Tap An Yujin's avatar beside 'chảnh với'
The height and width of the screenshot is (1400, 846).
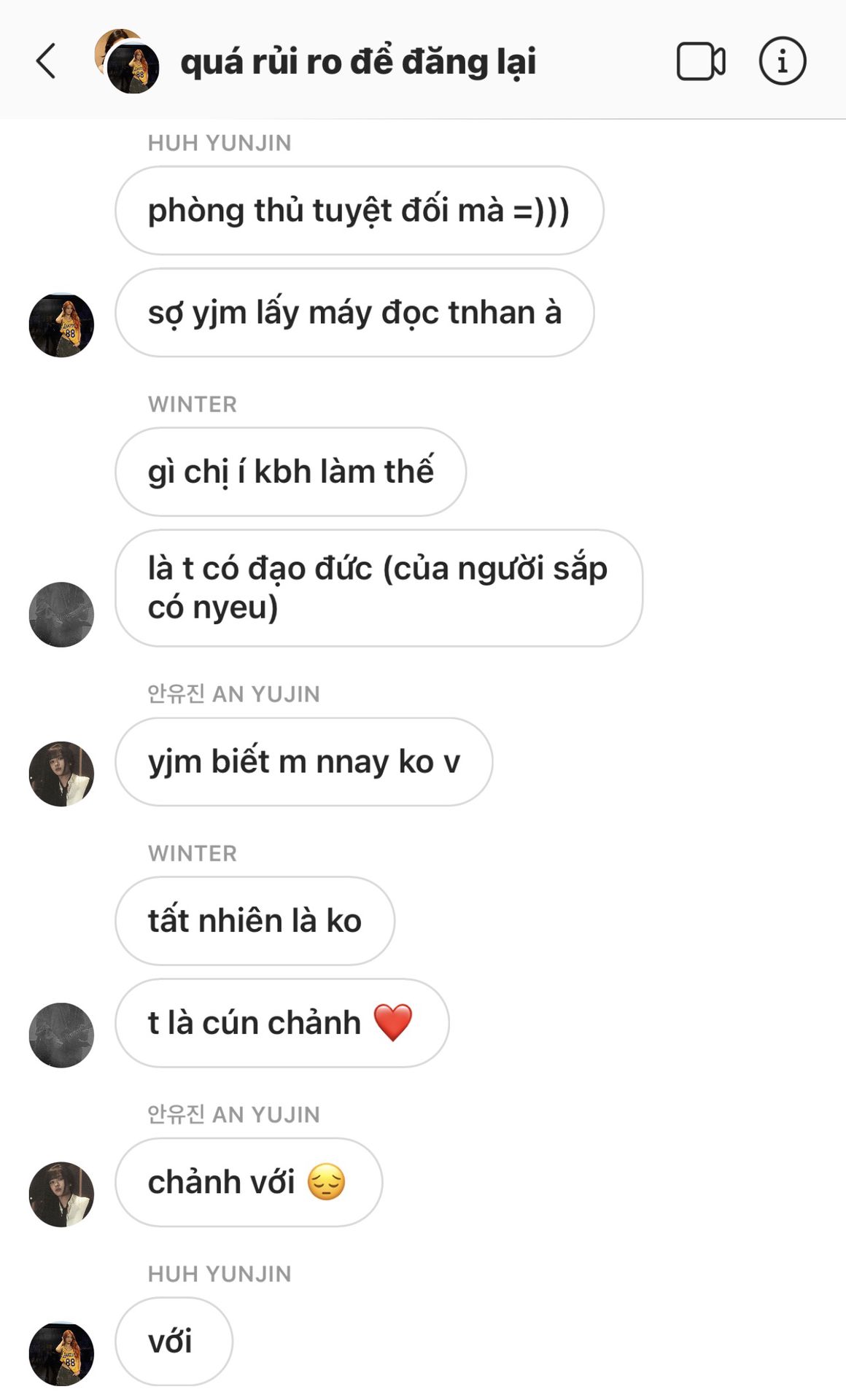[x=61, y=1194]
